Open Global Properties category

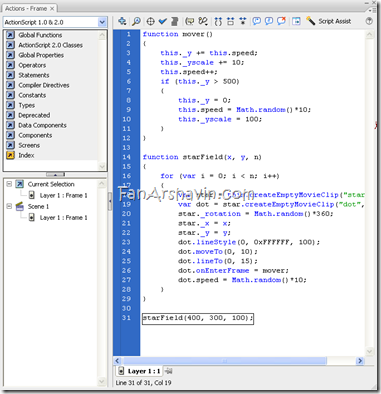[41, 55]
